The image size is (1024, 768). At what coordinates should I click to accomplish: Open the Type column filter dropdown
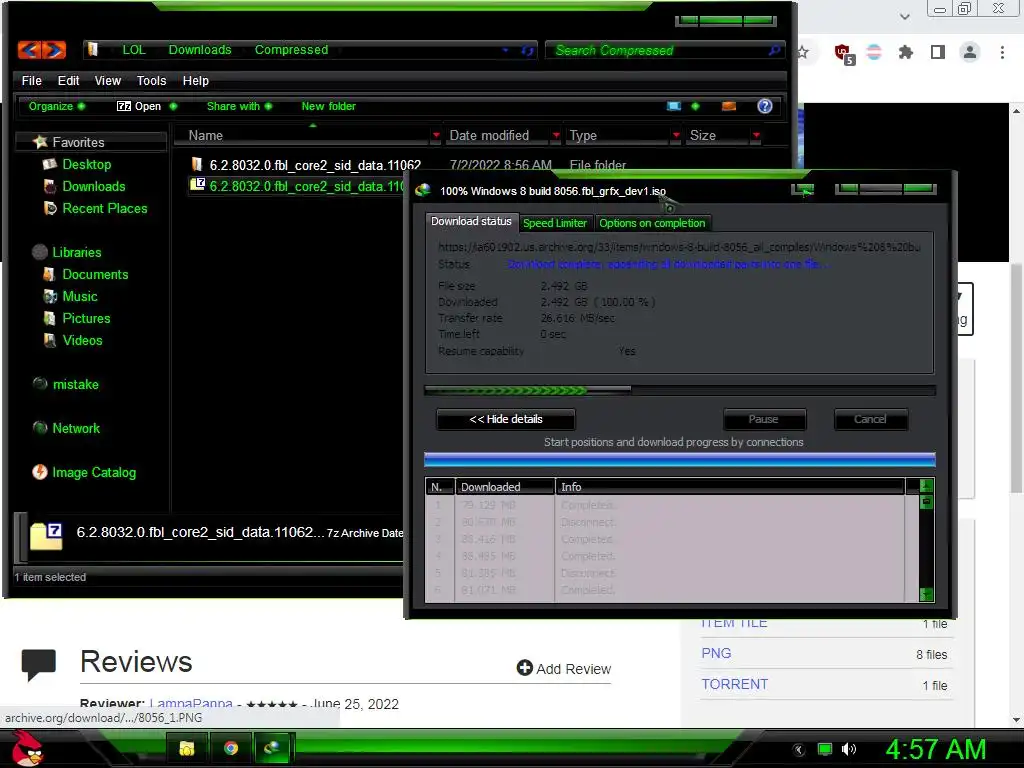pos(676,135)
